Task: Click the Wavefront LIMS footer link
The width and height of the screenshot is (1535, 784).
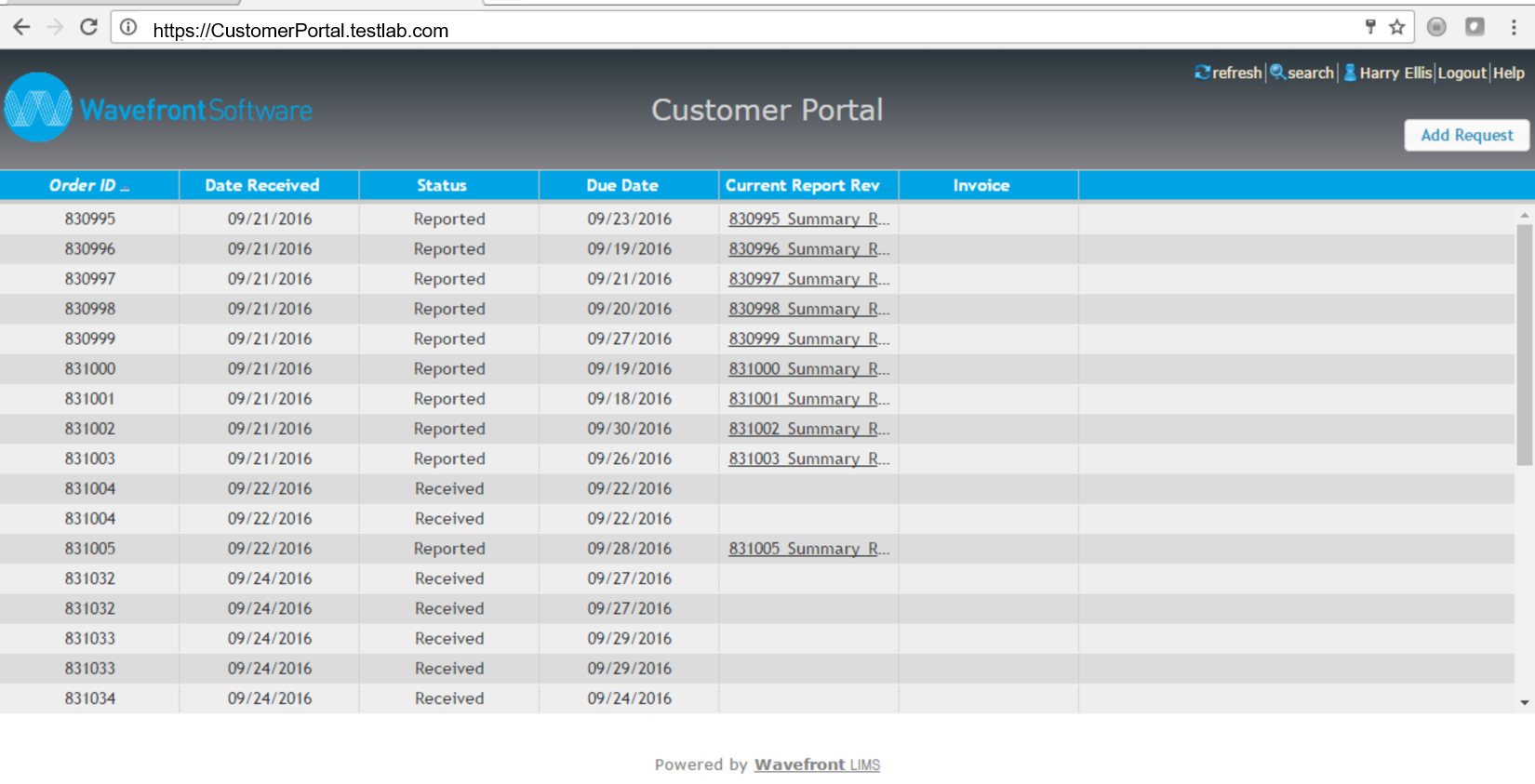Action: click(x=817, y=764)
